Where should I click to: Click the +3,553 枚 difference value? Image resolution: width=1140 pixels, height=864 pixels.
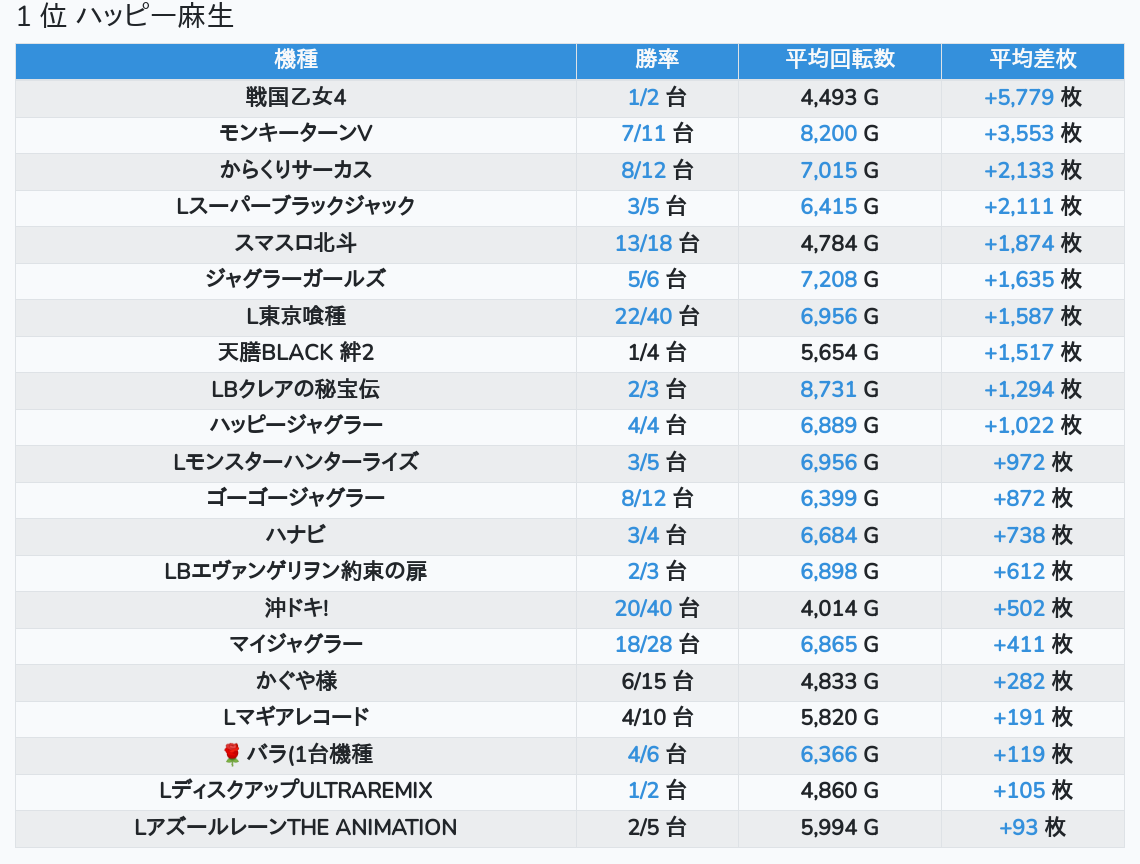tap(1032, 134)
